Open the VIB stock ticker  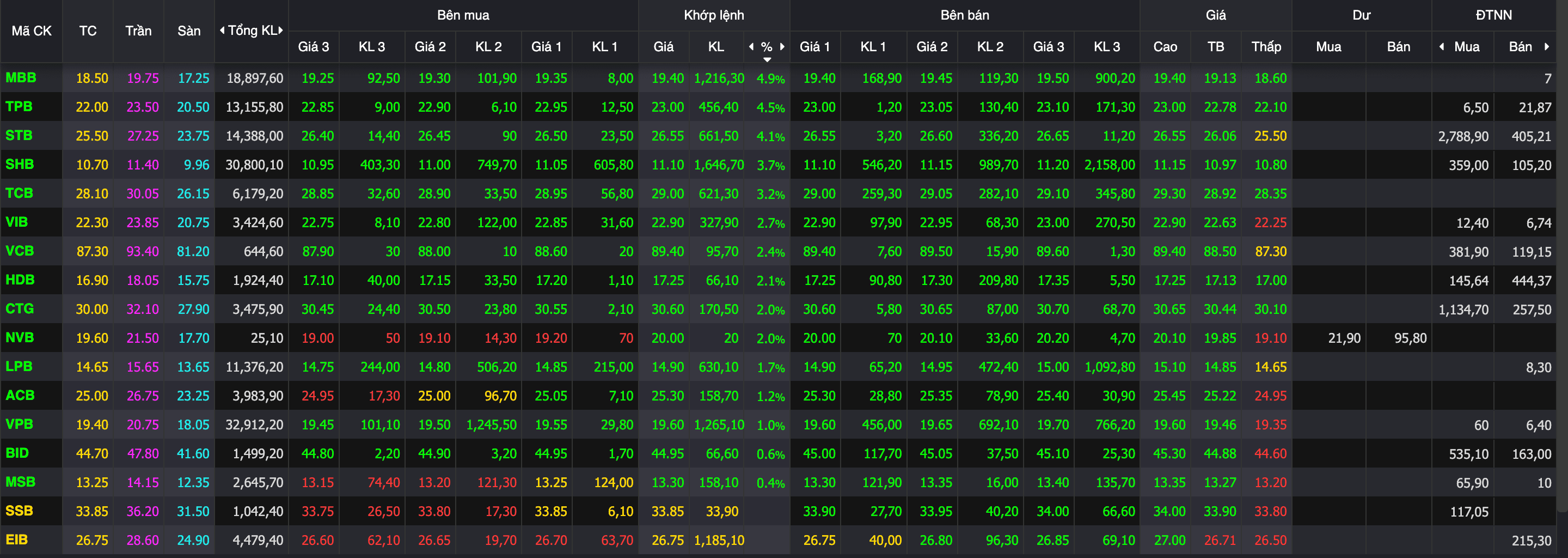[16, 222]
